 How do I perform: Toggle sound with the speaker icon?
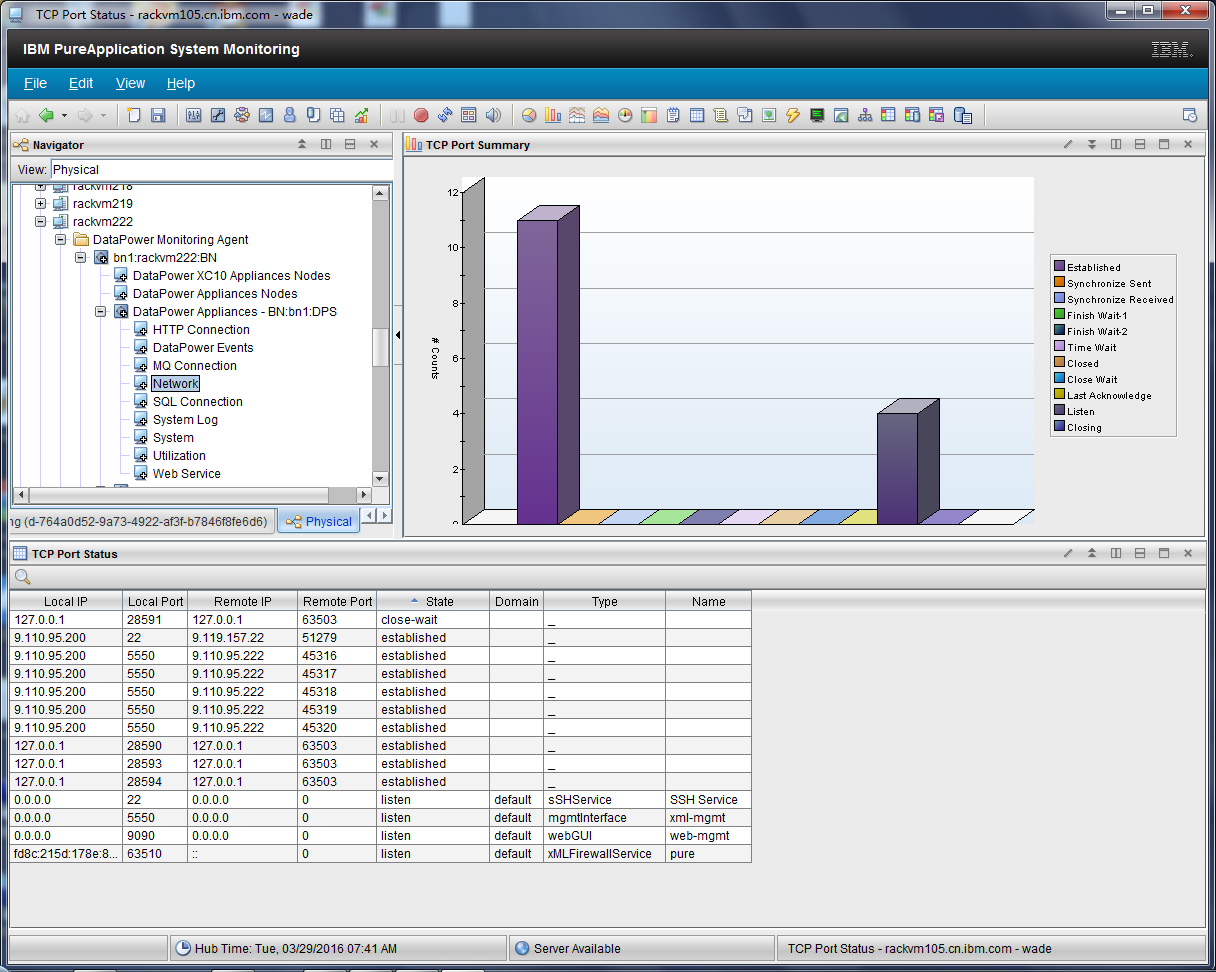pos(493,115)
